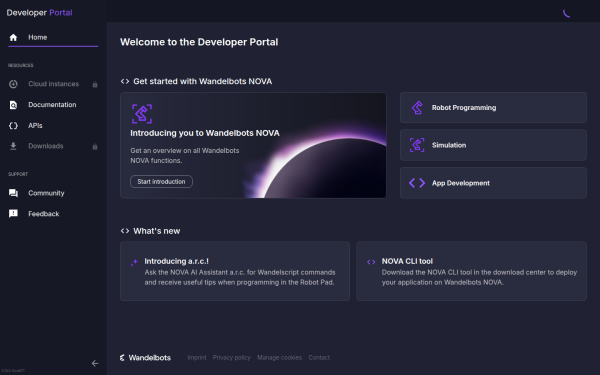This screenshot has width=600, height=375.
Task: Open APIs sidebar entry
Action: coord(53,126)
